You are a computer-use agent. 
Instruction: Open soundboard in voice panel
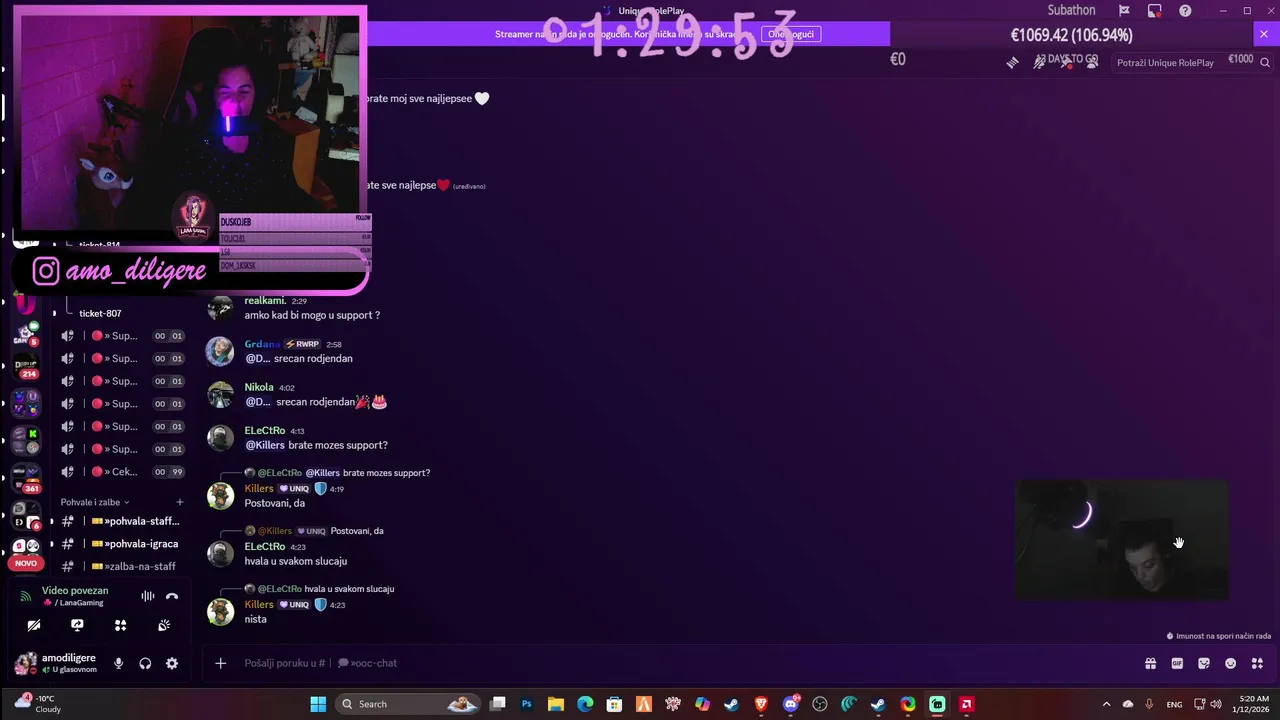coord(164,625)
